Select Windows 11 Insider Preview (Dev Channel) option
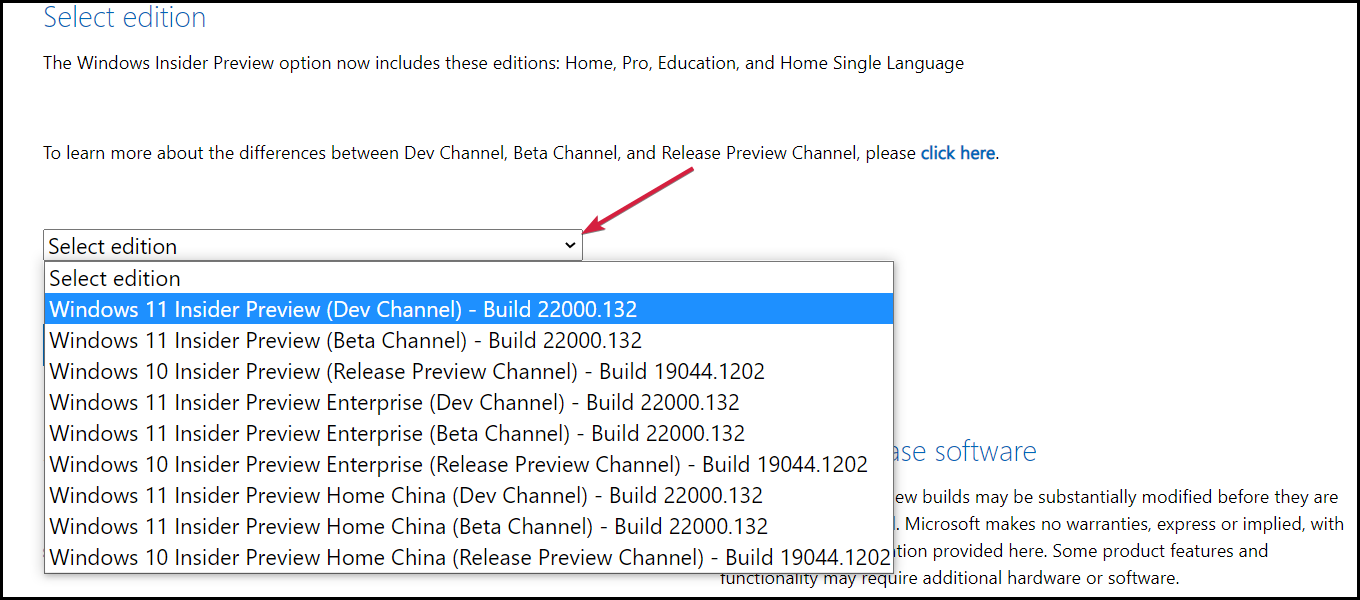 pyautogui.click(x=343, y=309)
